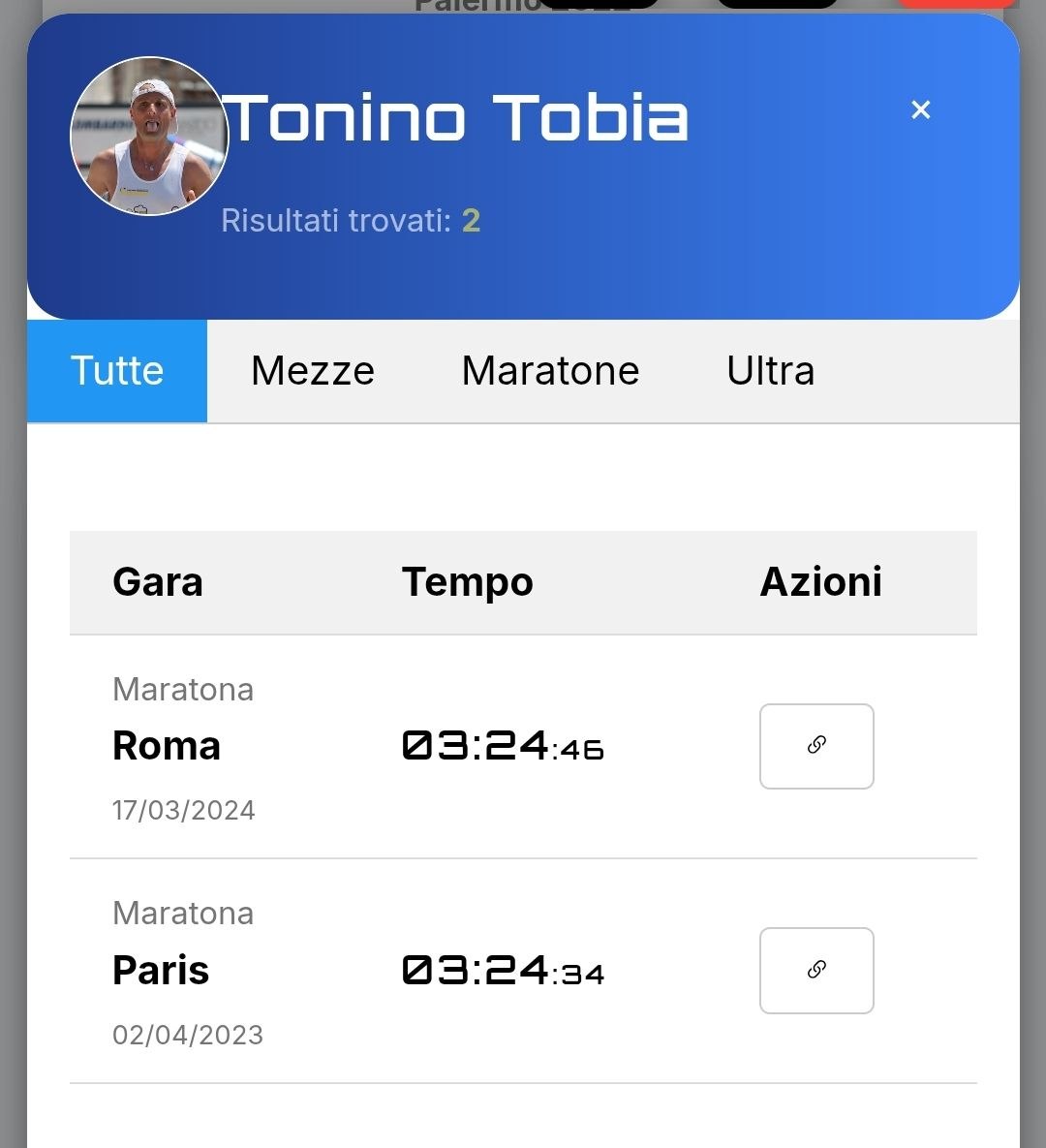Screen dimensions: 1046x1148
Task: Select the Roma race name
Action: 167,746
